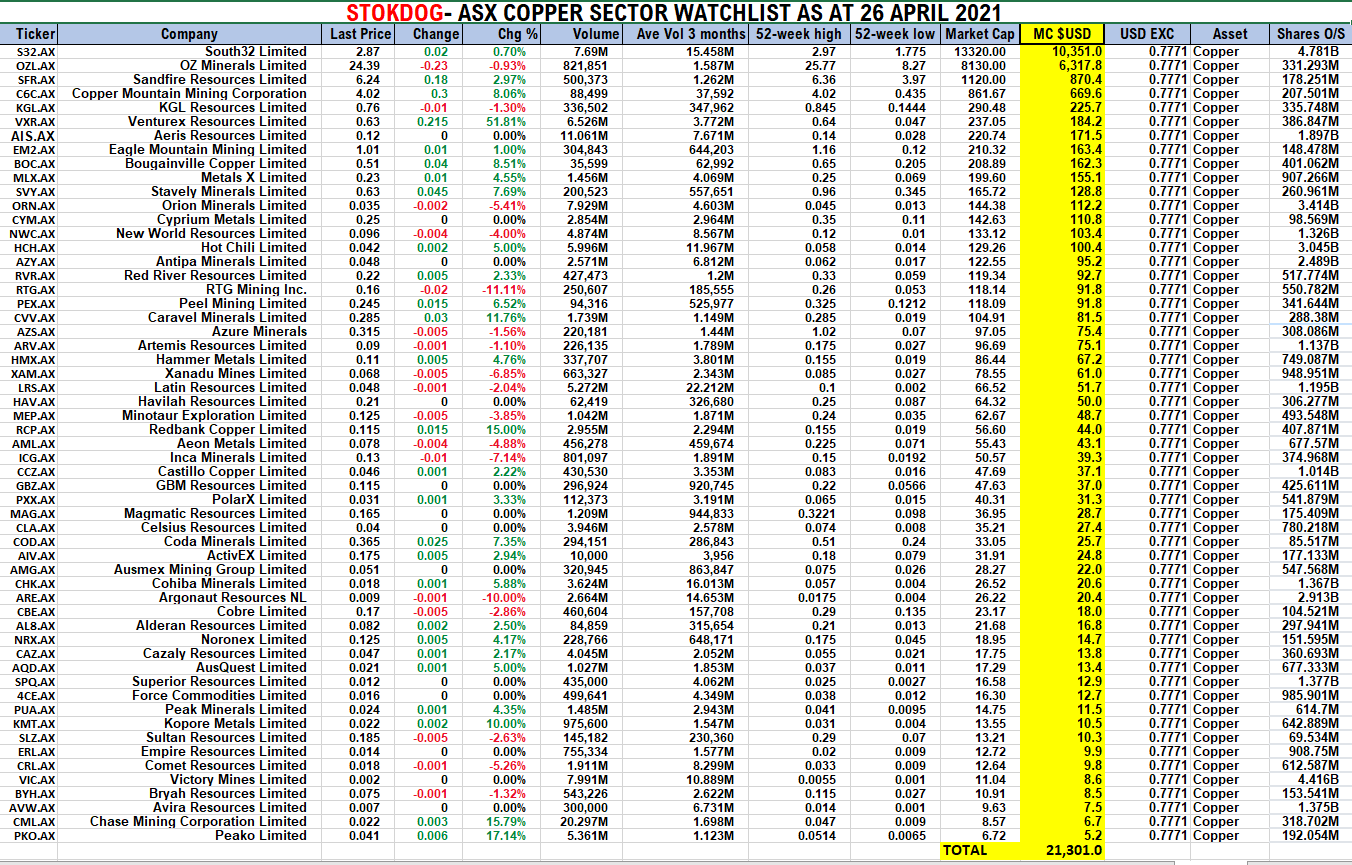Click Ausmex Mining Group Limited
This screenshot has height=865, width=1352.
pyautogui.click(x=211, y=569)
